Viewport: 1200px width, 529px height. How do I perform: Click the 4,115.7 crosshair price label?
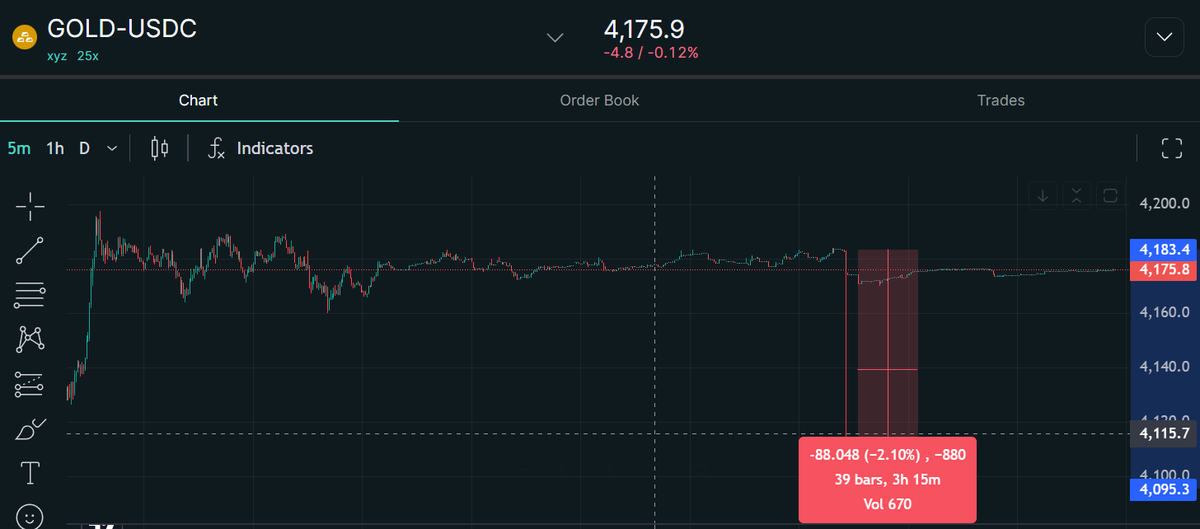1163,433
